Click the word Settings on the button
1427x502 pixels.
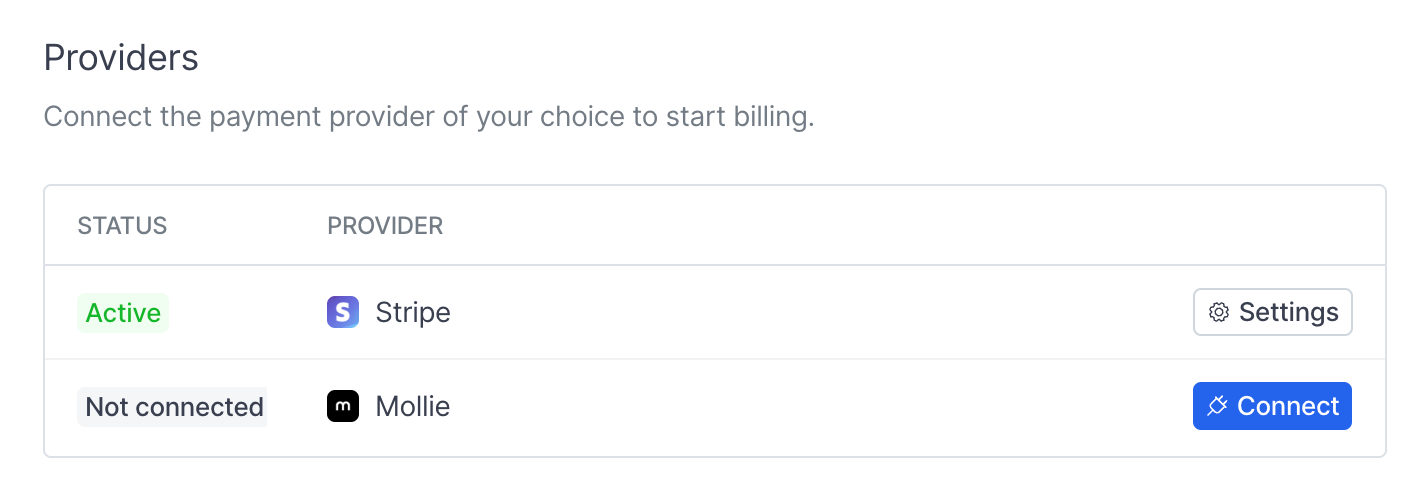click(1289, 313)
